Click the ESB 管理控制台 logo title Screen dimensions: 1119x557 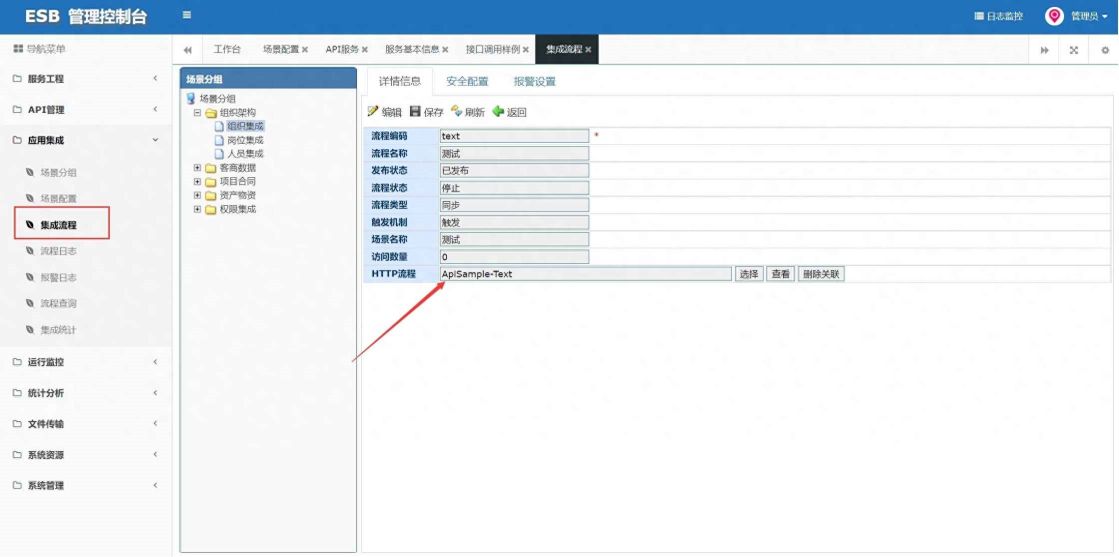pyautogui.click(x=86, y=16)
